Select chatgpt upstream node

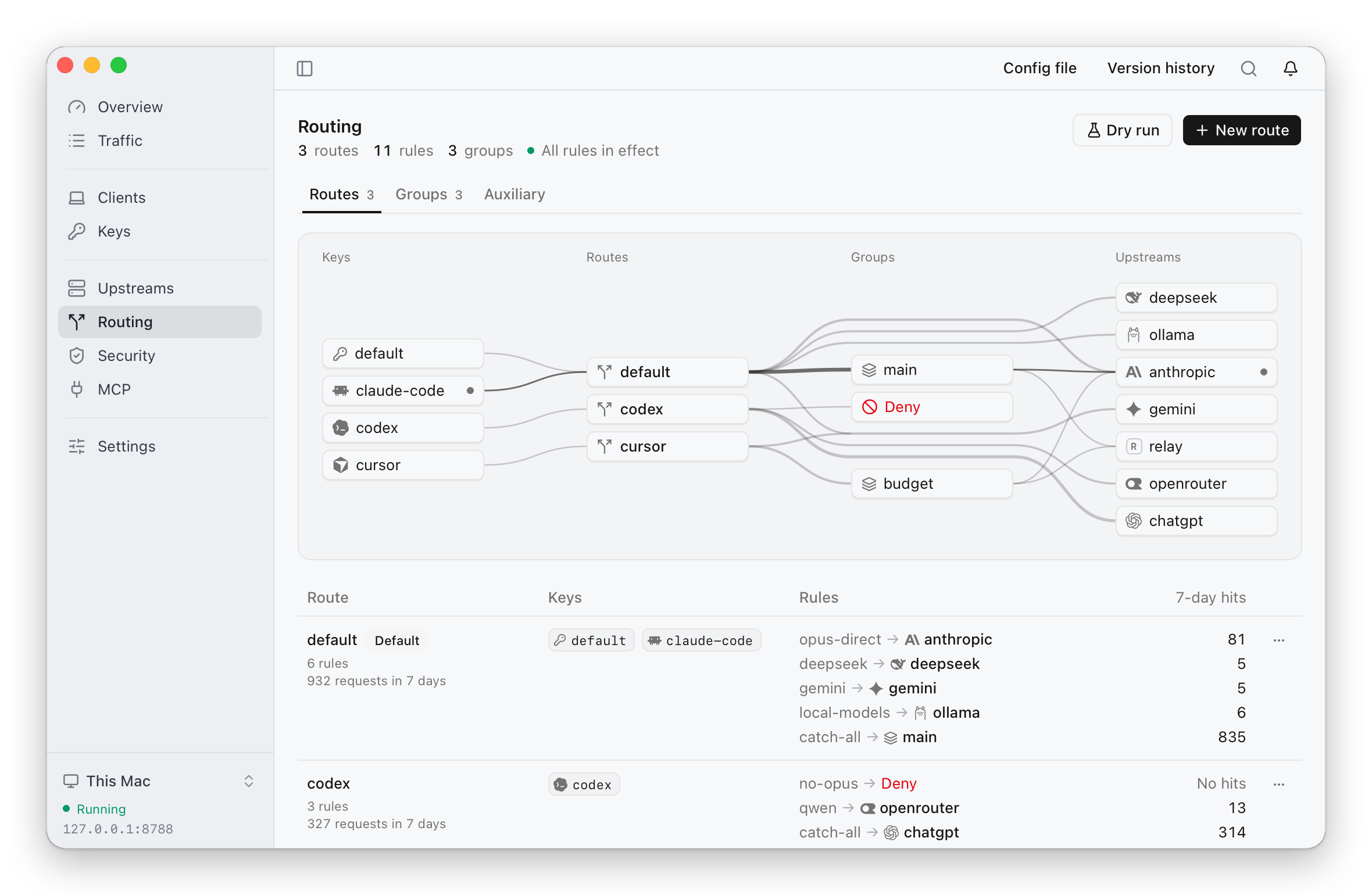pyautogui.click(x=1196, y=521)
